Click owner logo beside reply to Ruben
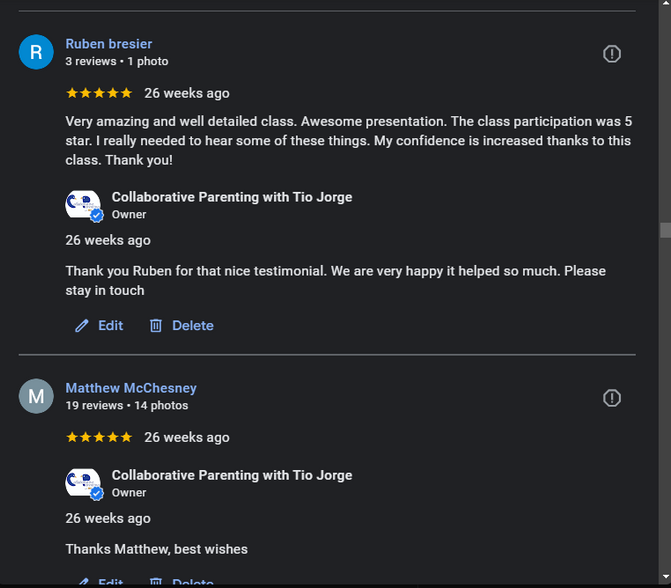Screen dimensions: 671x588 [83, 205]
